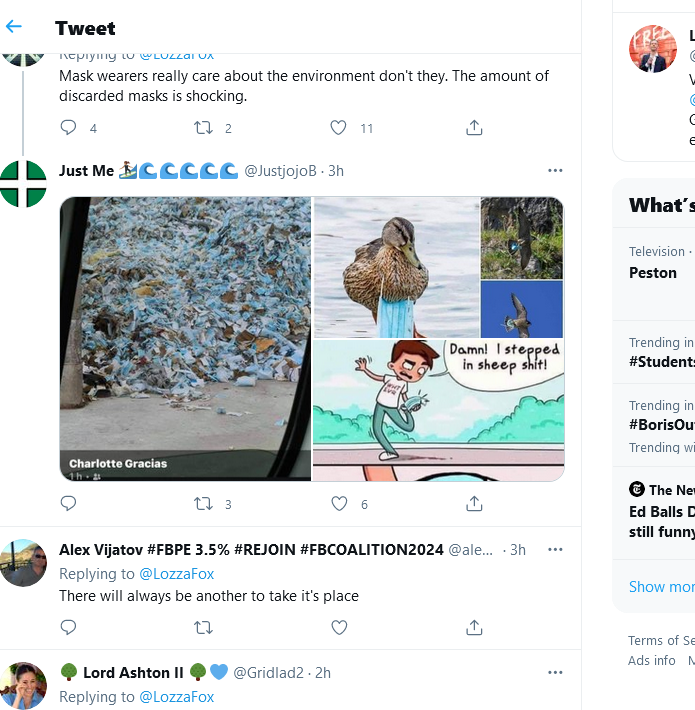The image size is (695, 710).
Task: Open the #BorisOut trending topic
Action: pos(662,424)
